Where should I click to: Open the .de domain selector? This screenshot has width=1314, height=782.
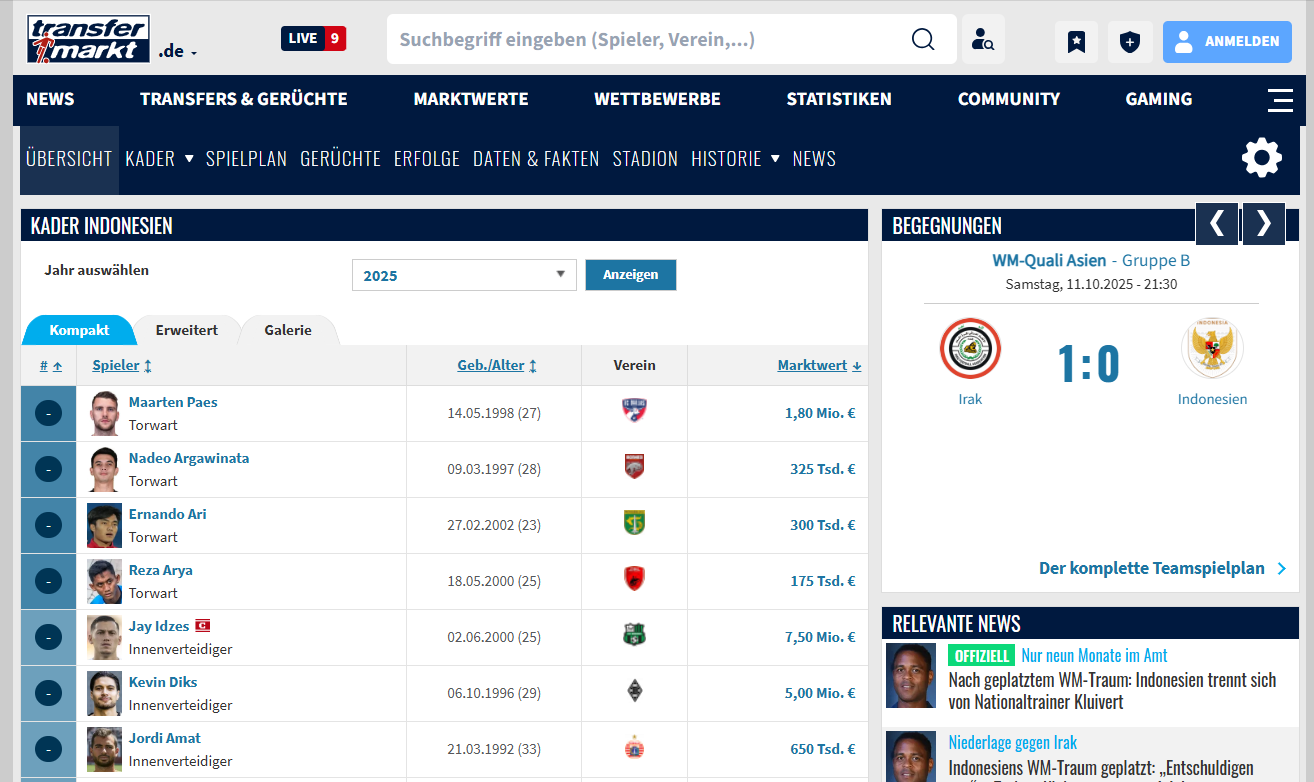178,52
